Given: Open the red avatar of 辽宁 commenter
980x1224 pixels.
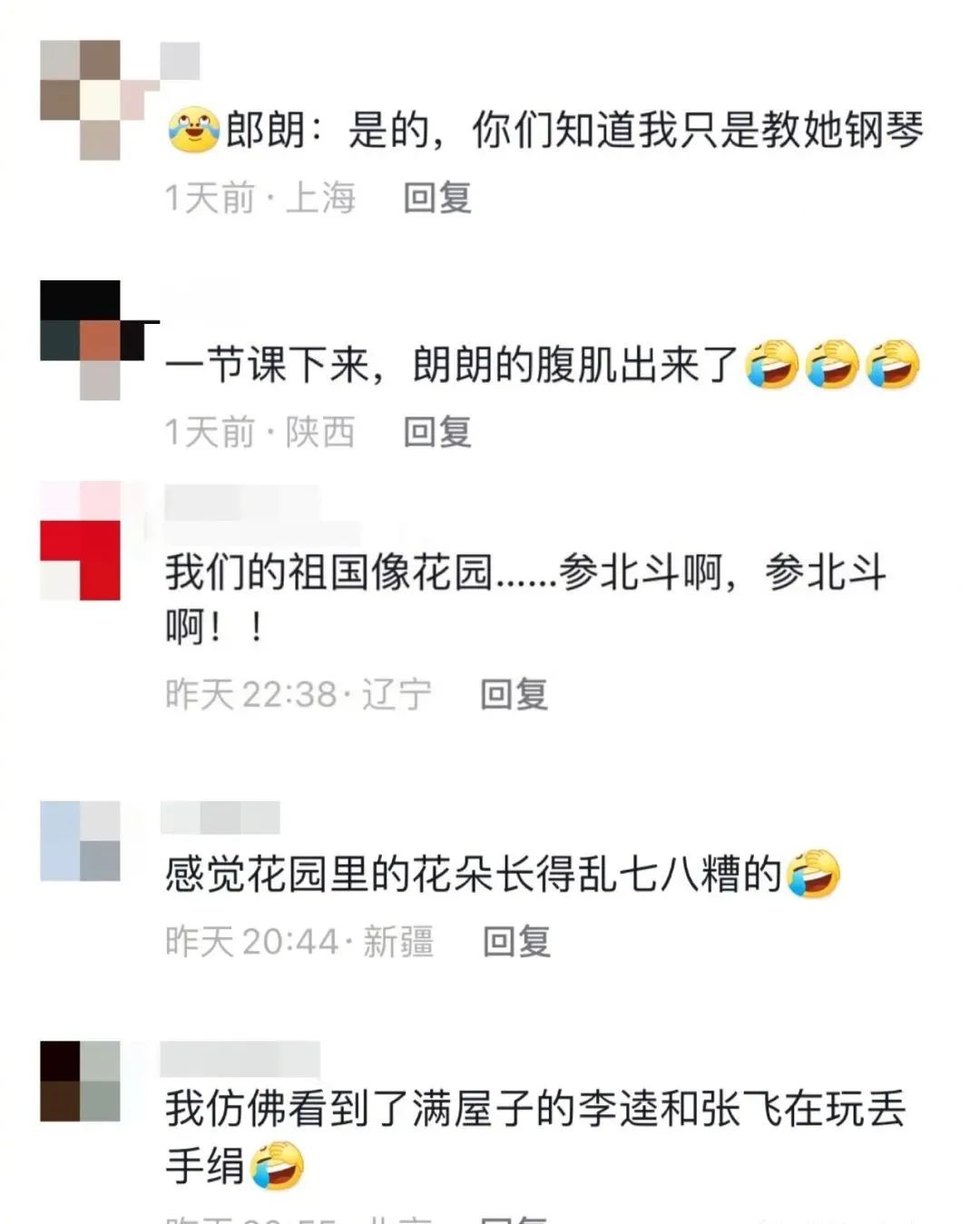Looking at the screenshot, I should coord(81,541).
